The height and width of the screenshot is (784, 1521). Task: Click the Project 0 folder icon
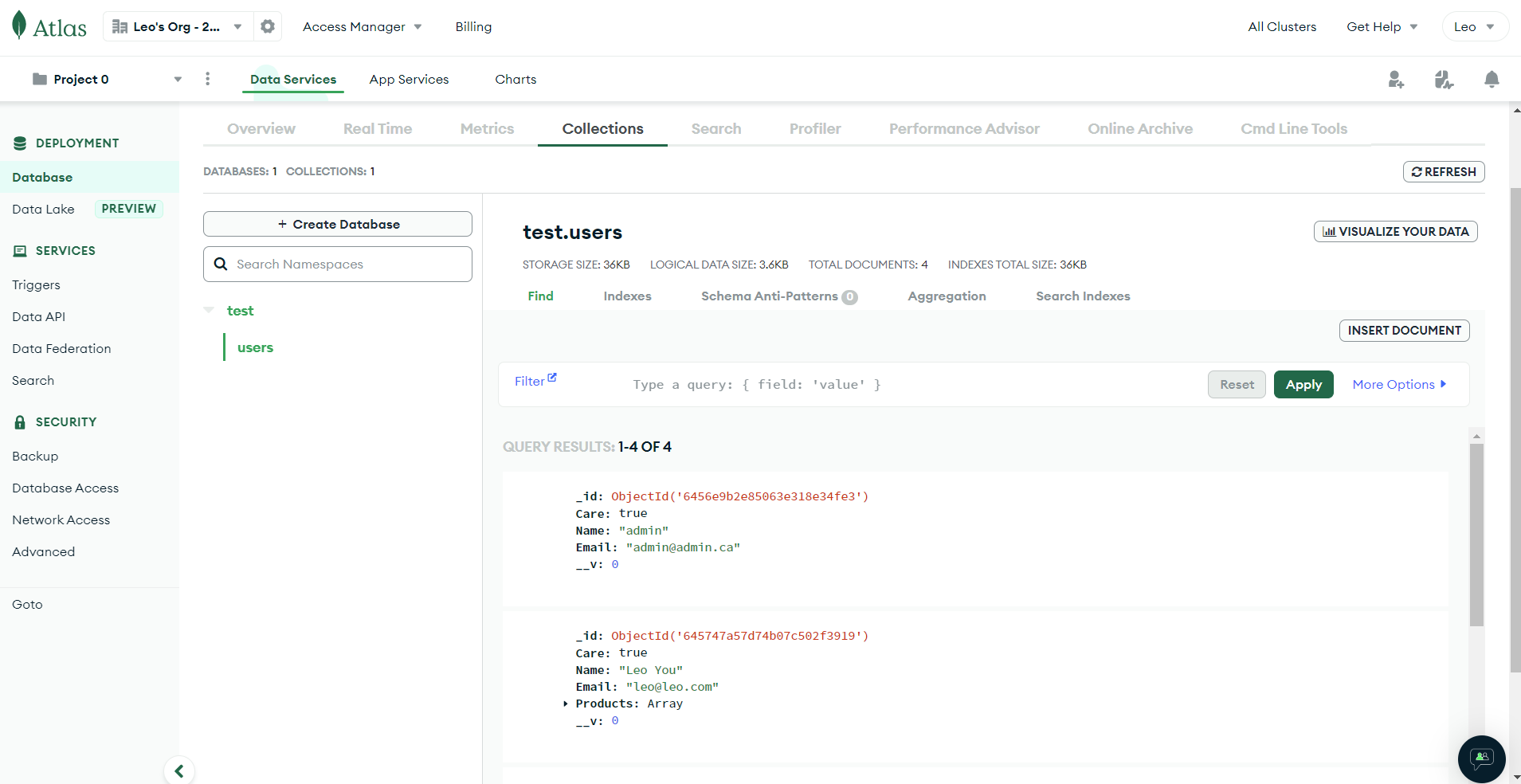click(x=40, y=79)
